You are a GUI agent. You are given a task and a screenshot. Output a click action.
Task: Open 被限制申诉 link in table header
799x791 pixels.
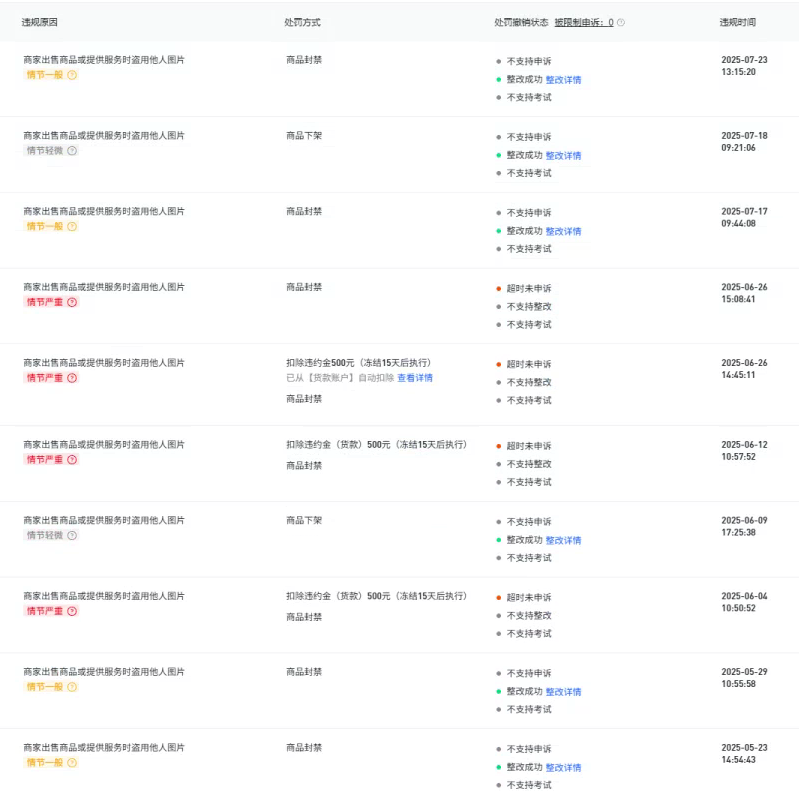[x=583, y=22]
